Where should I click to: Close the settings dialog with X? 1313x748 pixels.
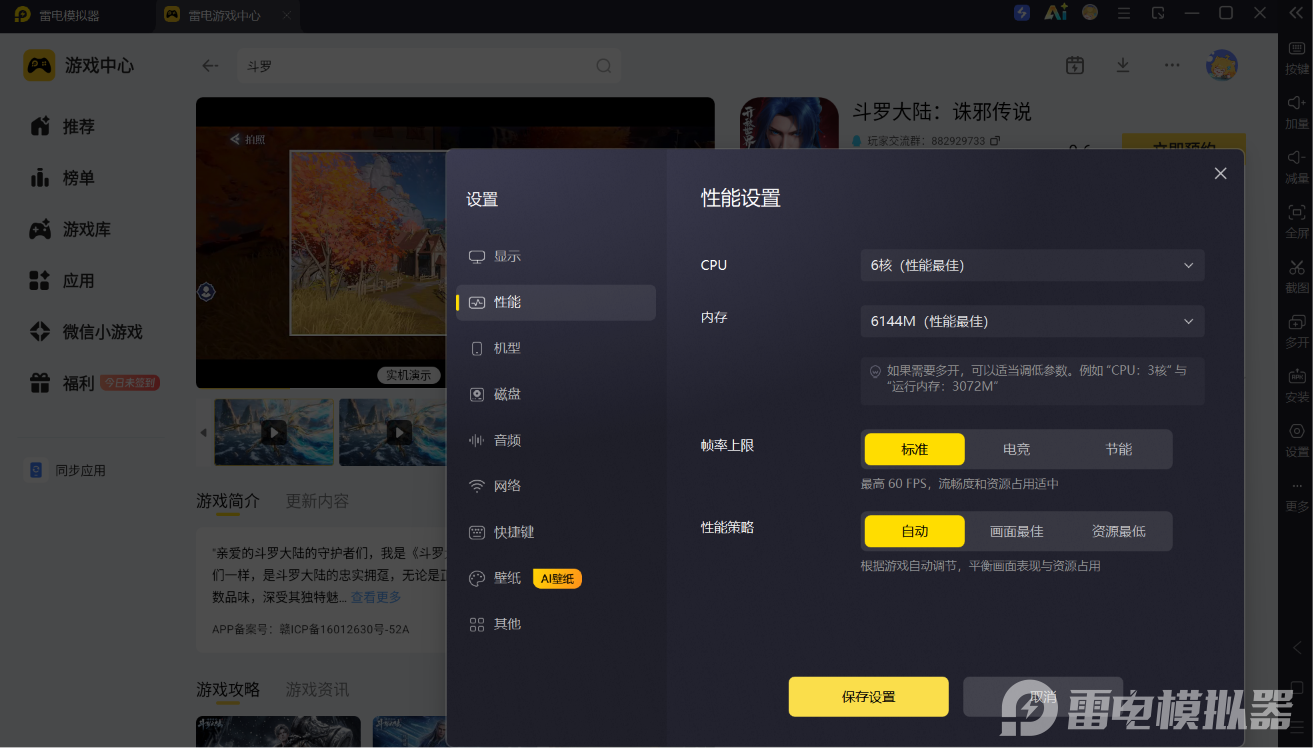click(1220, 174)
